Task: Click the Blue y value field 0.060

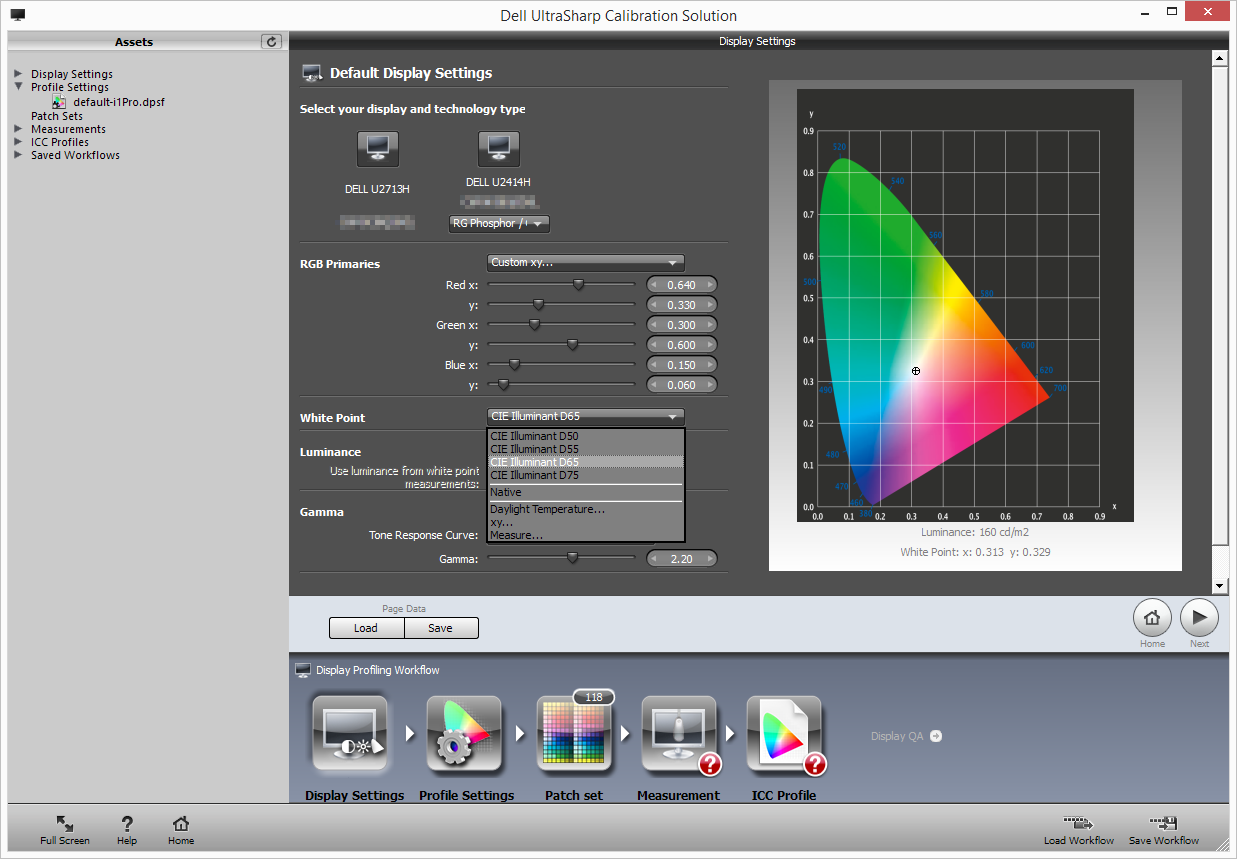Action: pyautogui.click(x=681, y=385)
